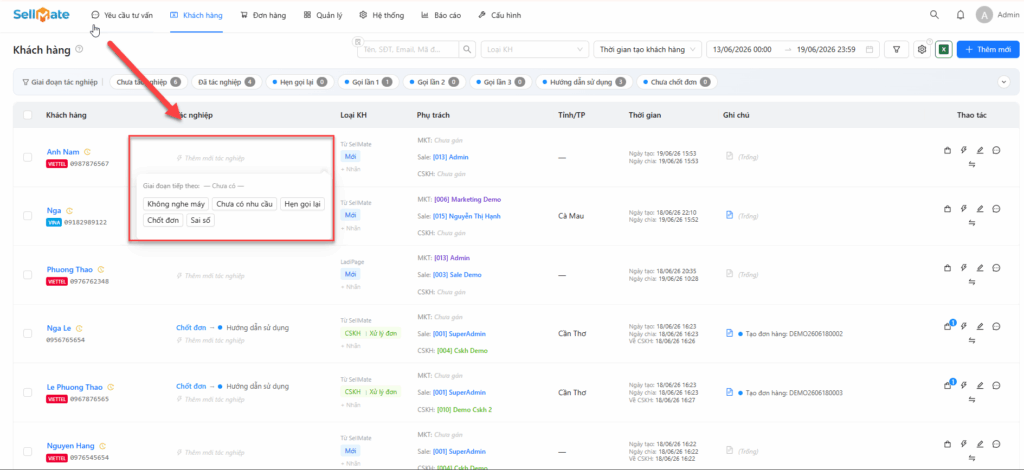The width and height of the screenshot is (1024, 470).
Task: Click order bag icon with badge for Nga Le
Action: point(949,326)
